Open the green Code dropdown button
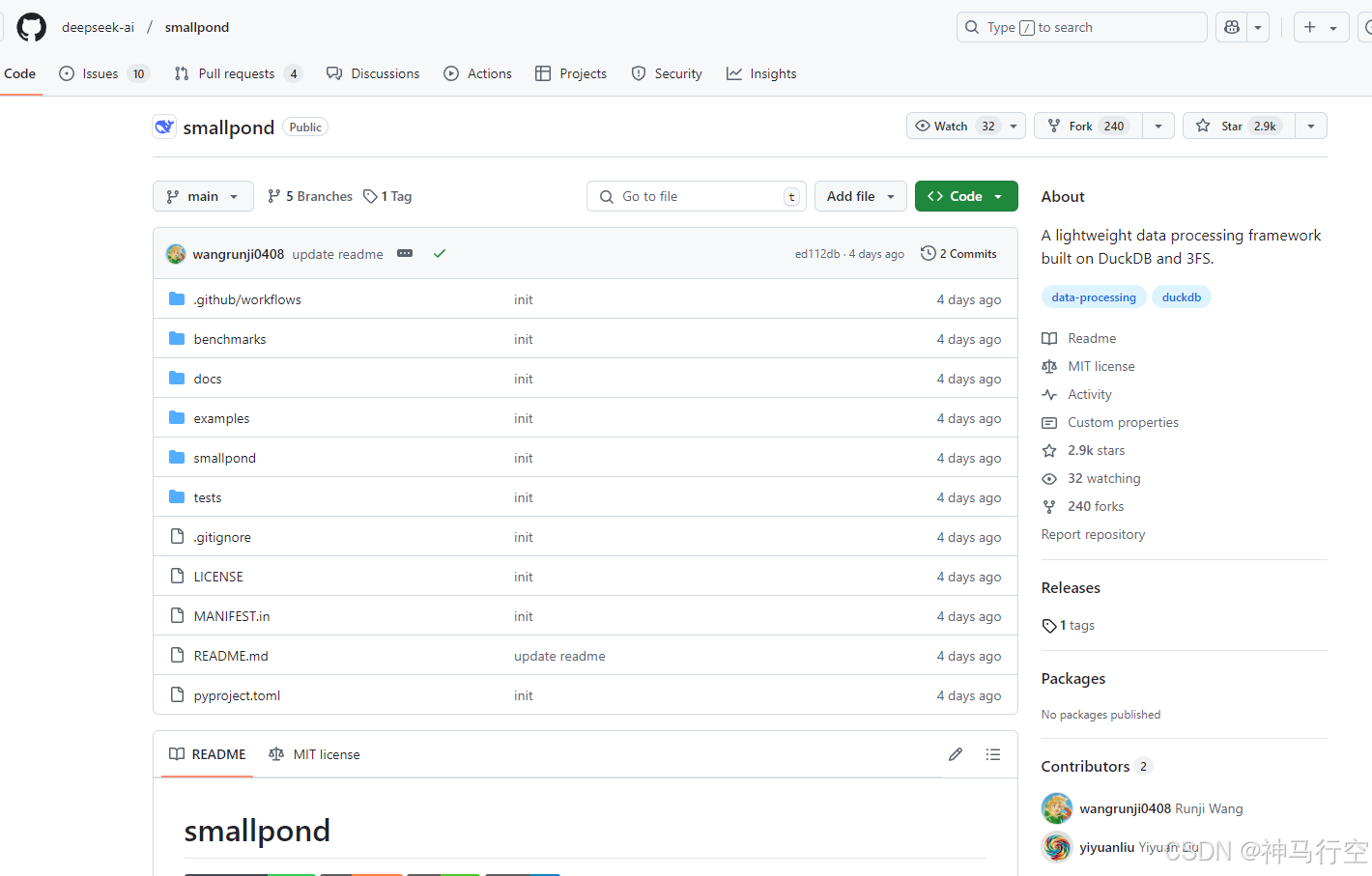The image size is (1372, 876). pyautogui.click(x=966, y=196)
